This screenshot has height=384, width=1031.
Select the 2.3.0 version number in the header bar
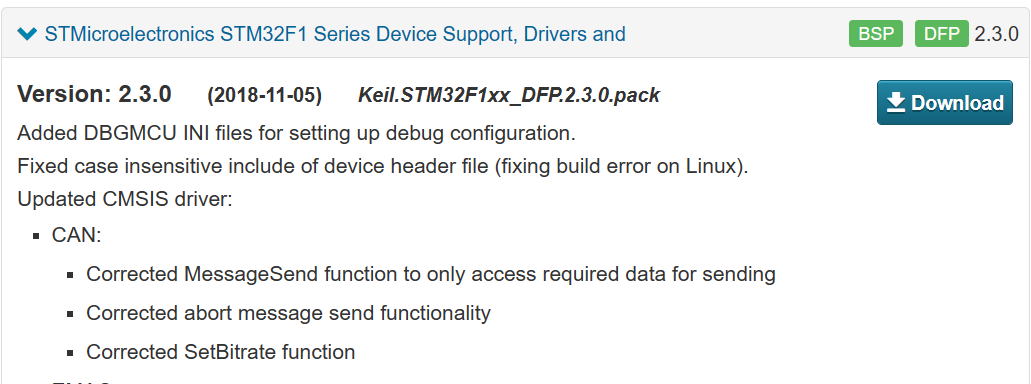(996, 34)
